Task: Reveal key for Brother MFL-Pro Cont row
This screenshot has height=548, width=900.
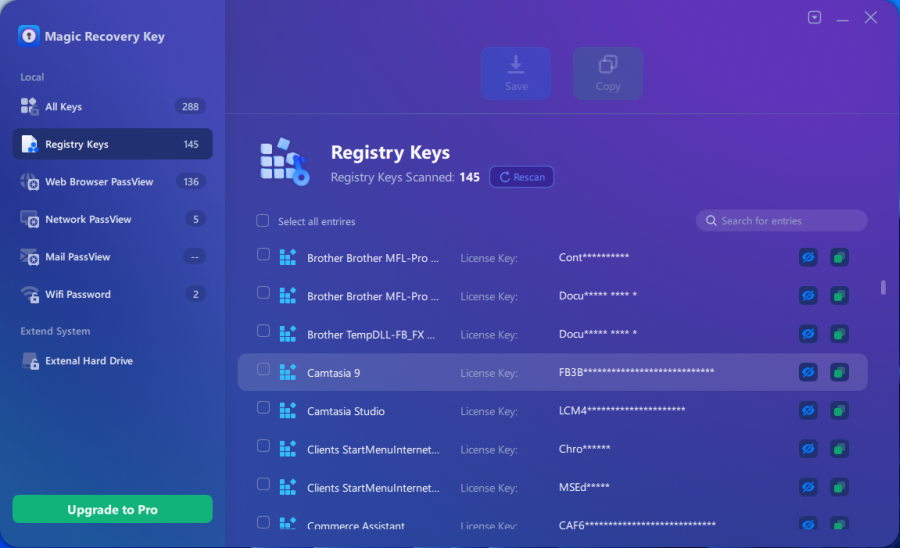Action: click(808, 257)
